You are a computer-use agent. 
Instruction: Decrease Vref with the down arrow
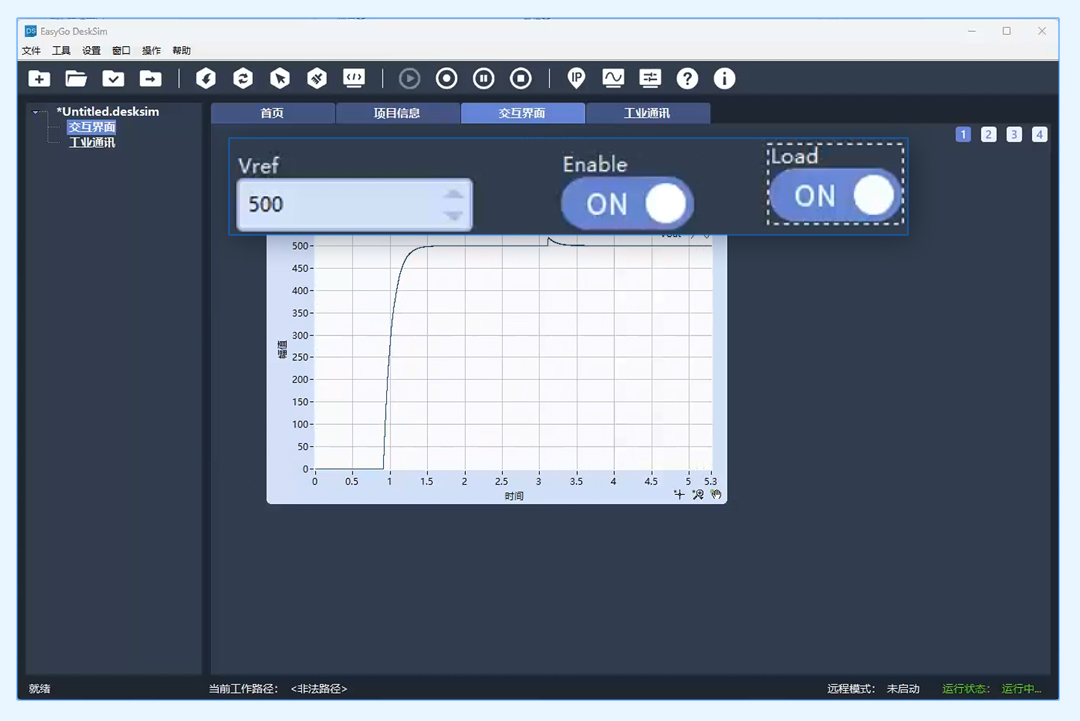(453, 216)
